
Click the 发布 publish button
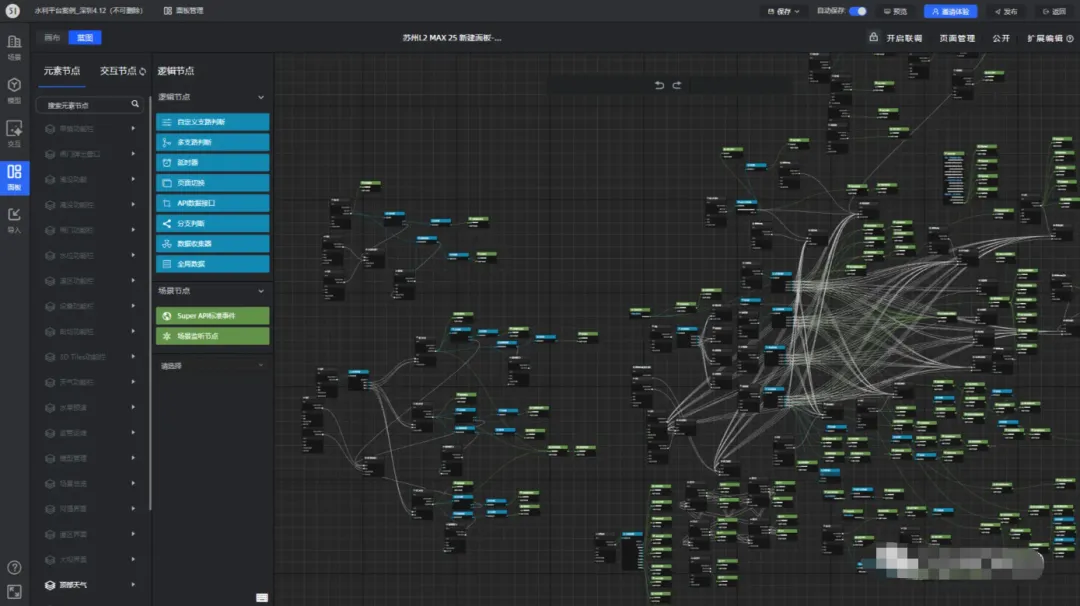coord(1004,11)
